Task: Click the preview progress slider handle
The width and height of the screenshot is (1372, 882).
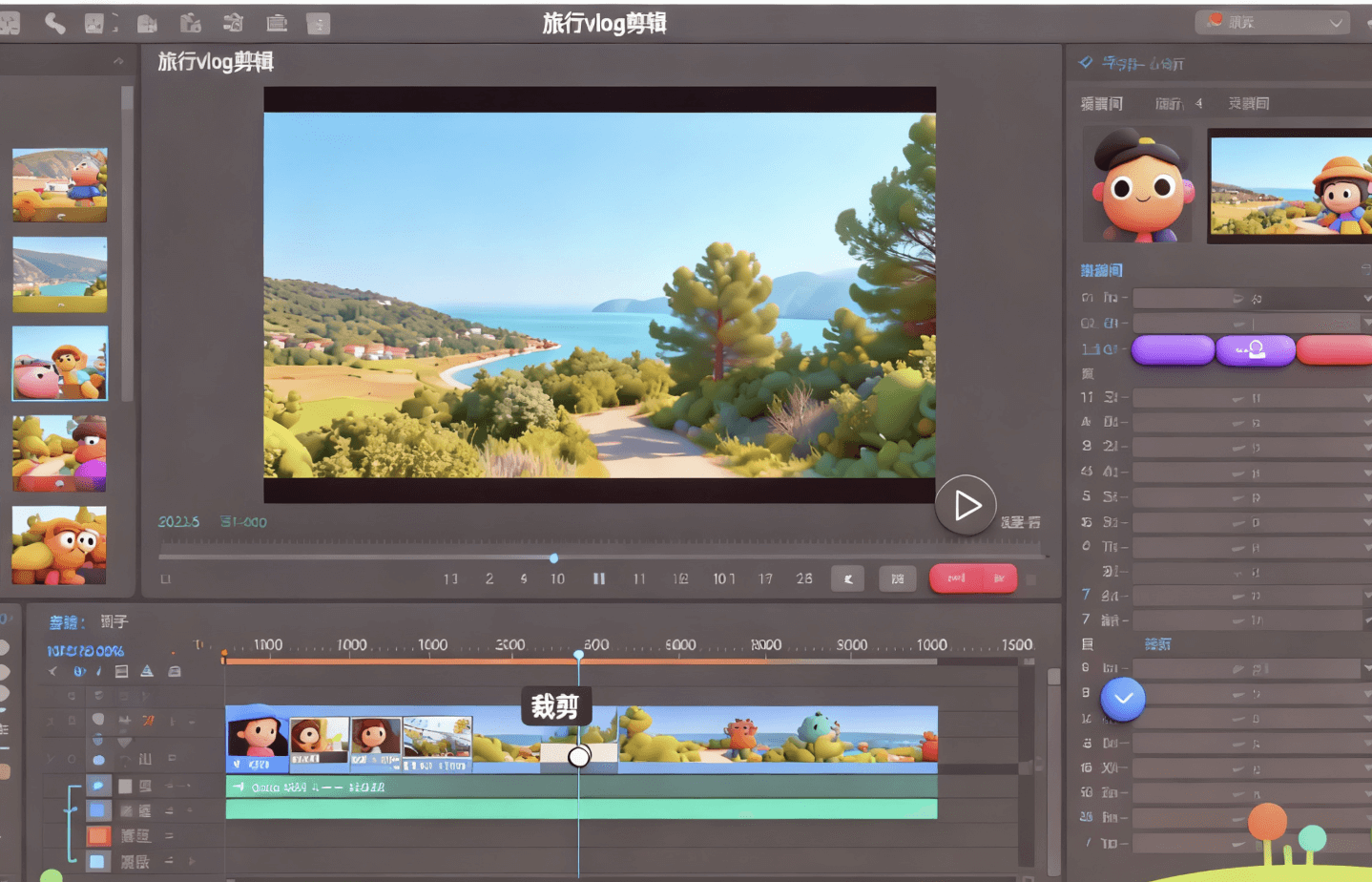Action: tap(553, 557)
